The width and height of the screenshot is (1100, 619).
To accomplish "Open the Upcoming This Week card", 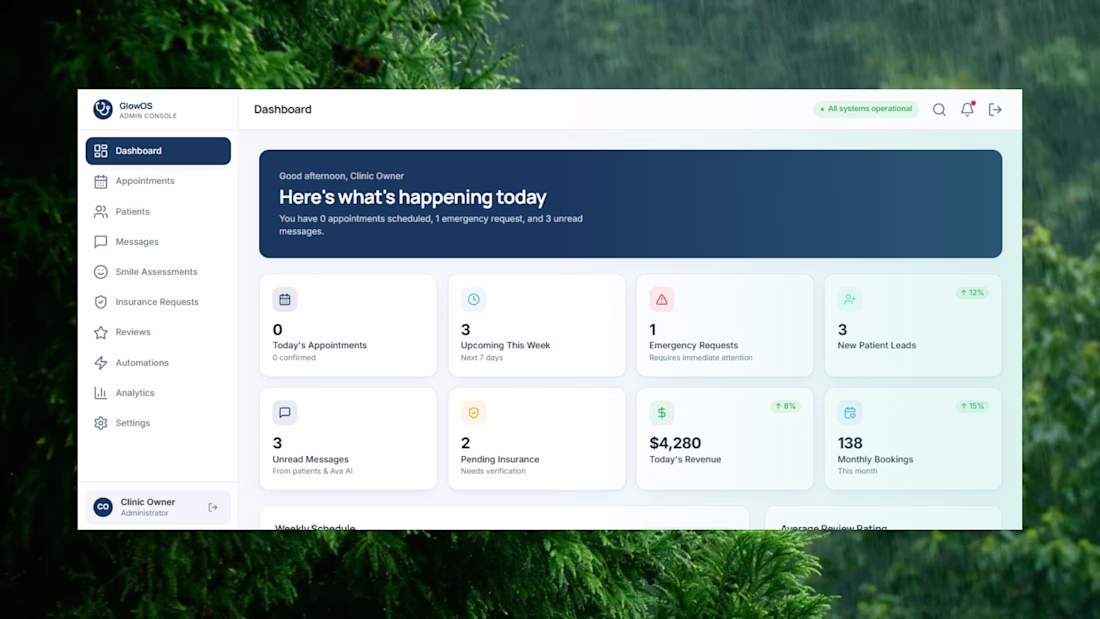I will [537, 325].
